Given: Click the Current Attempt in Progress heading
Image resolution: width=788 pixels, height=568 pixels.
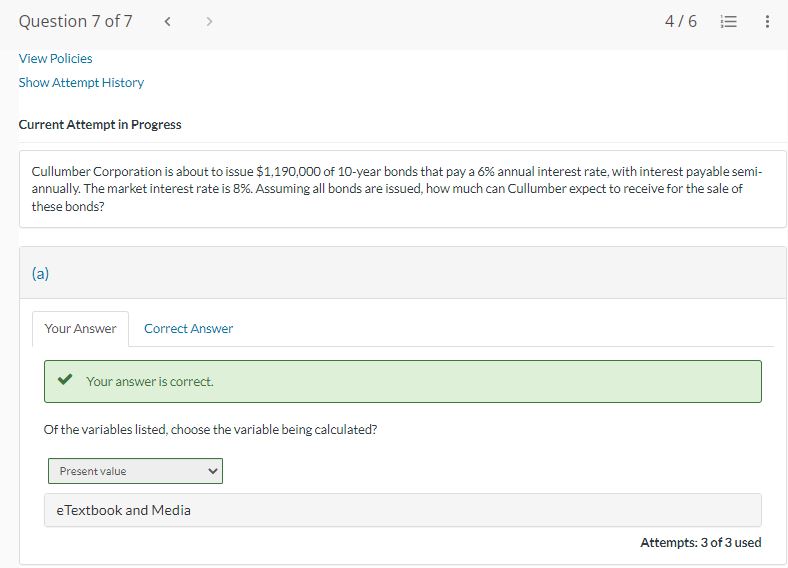Looking at the screenshot, I should [x=100, y=125].
